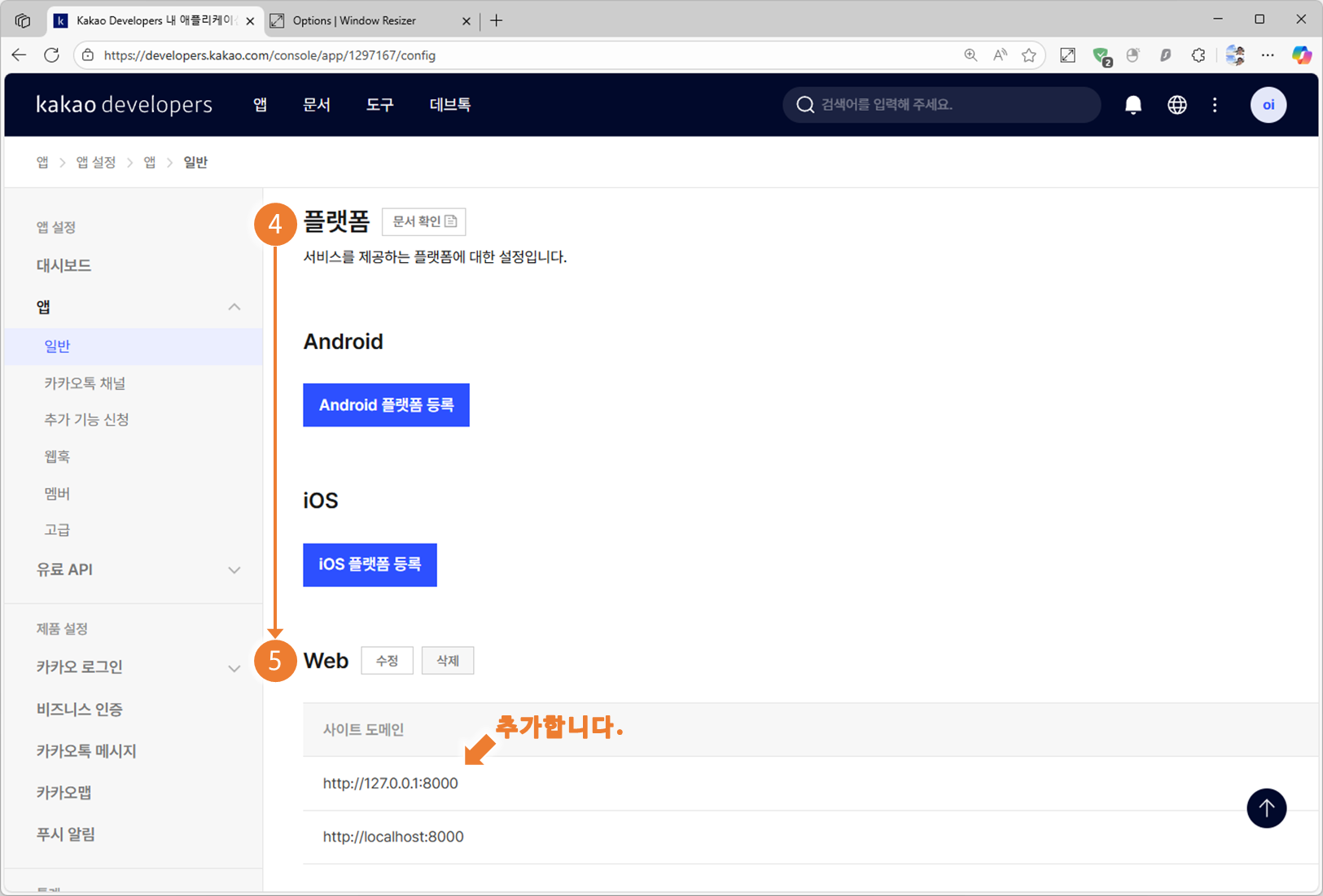Click the green shield extension icon
The height and width of the screenshot is (896, 1323).
coord(1102,56)
